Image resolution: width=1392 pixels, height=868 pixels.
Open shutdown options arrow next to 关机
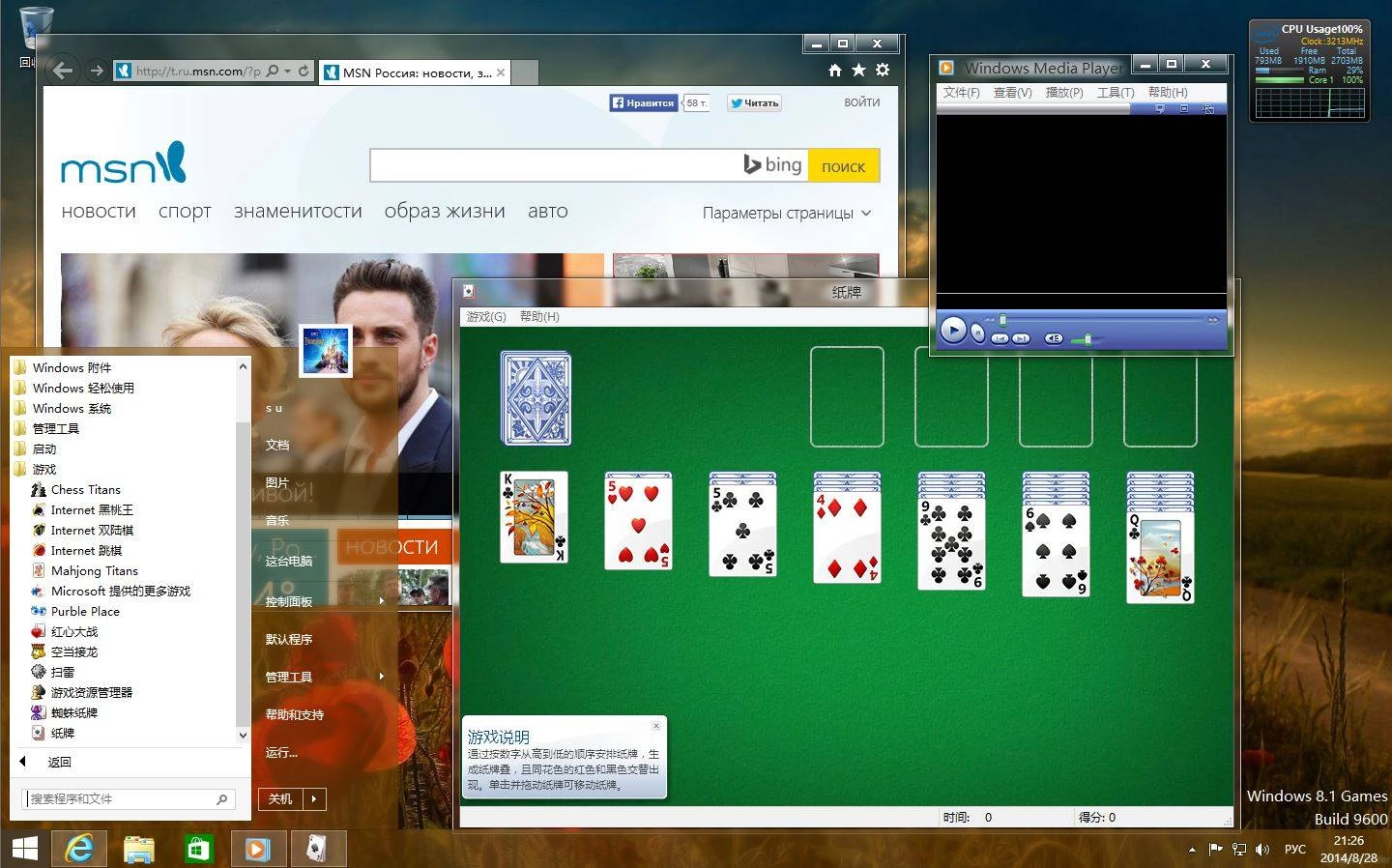tap(314, 798)
